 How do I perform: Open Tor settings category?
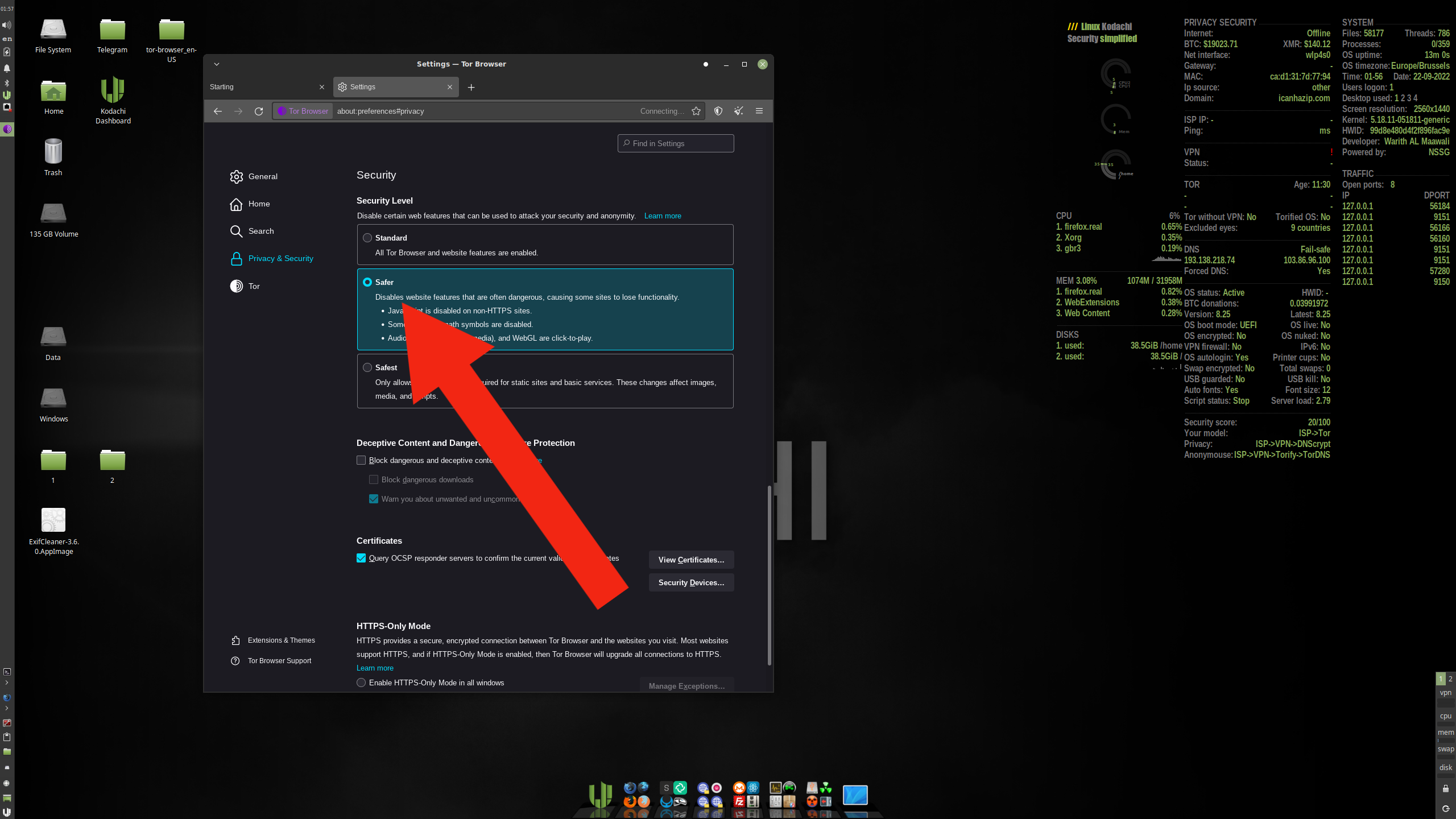[x=245, y=286]
